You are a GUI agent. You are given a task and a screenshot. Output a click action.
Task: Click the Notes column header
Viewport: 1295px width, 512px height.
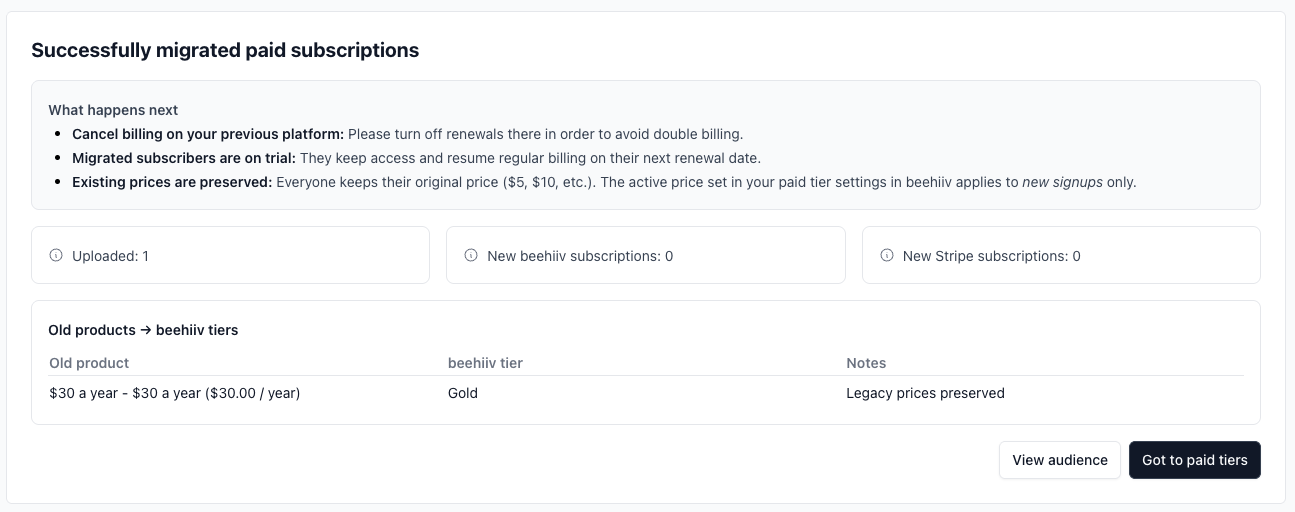tap(866, 363)
